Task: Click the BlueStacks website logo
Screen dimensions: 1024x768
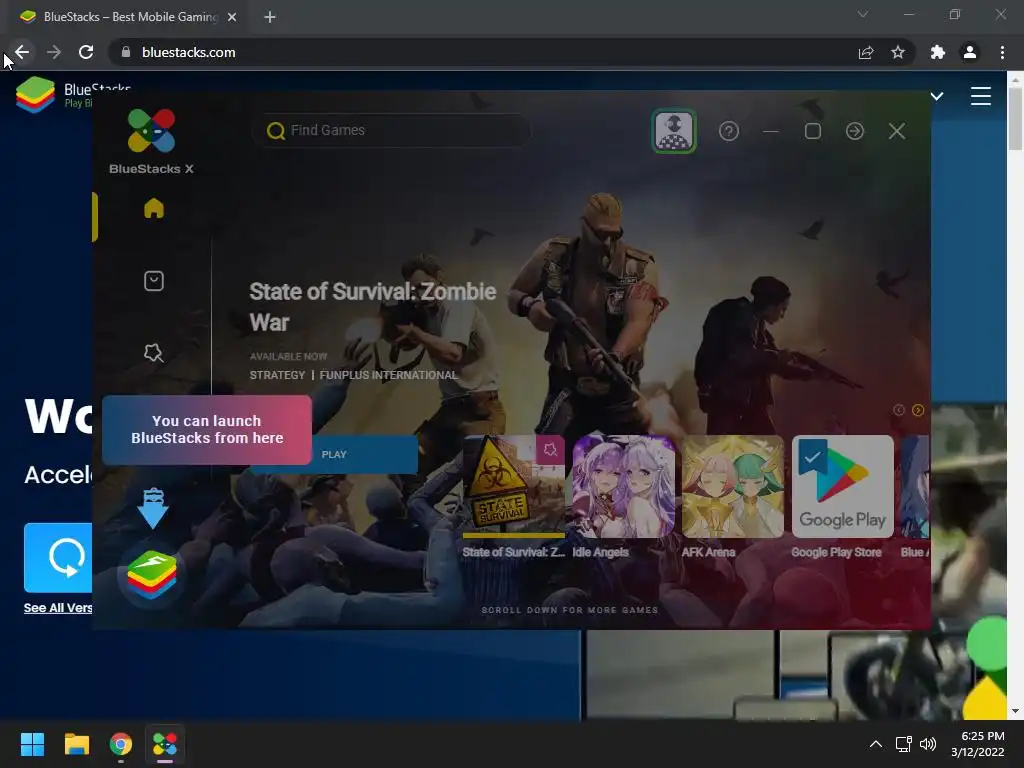Action: (35, 95)
